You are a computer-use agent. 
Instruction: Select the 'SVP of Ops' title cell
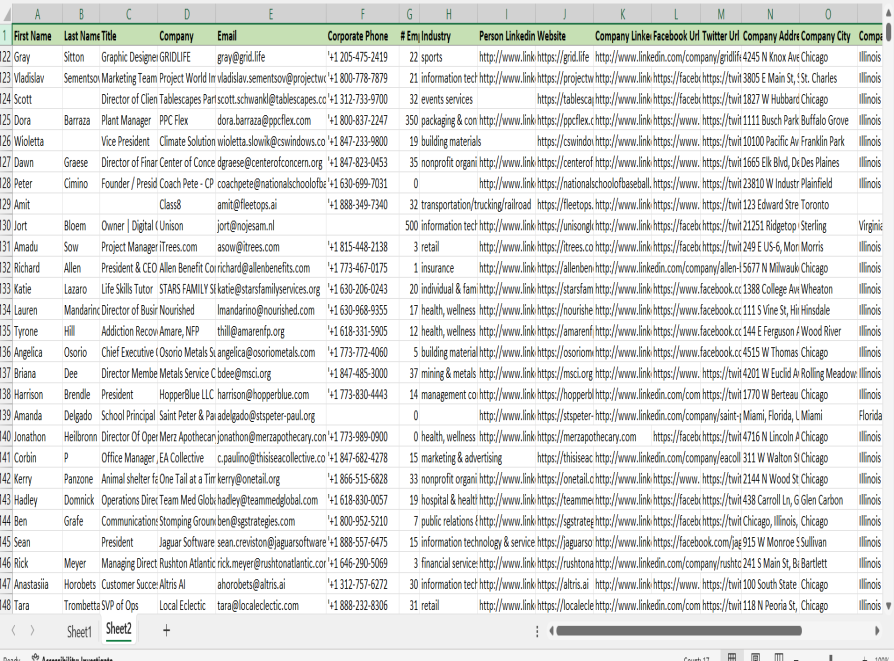128,606
